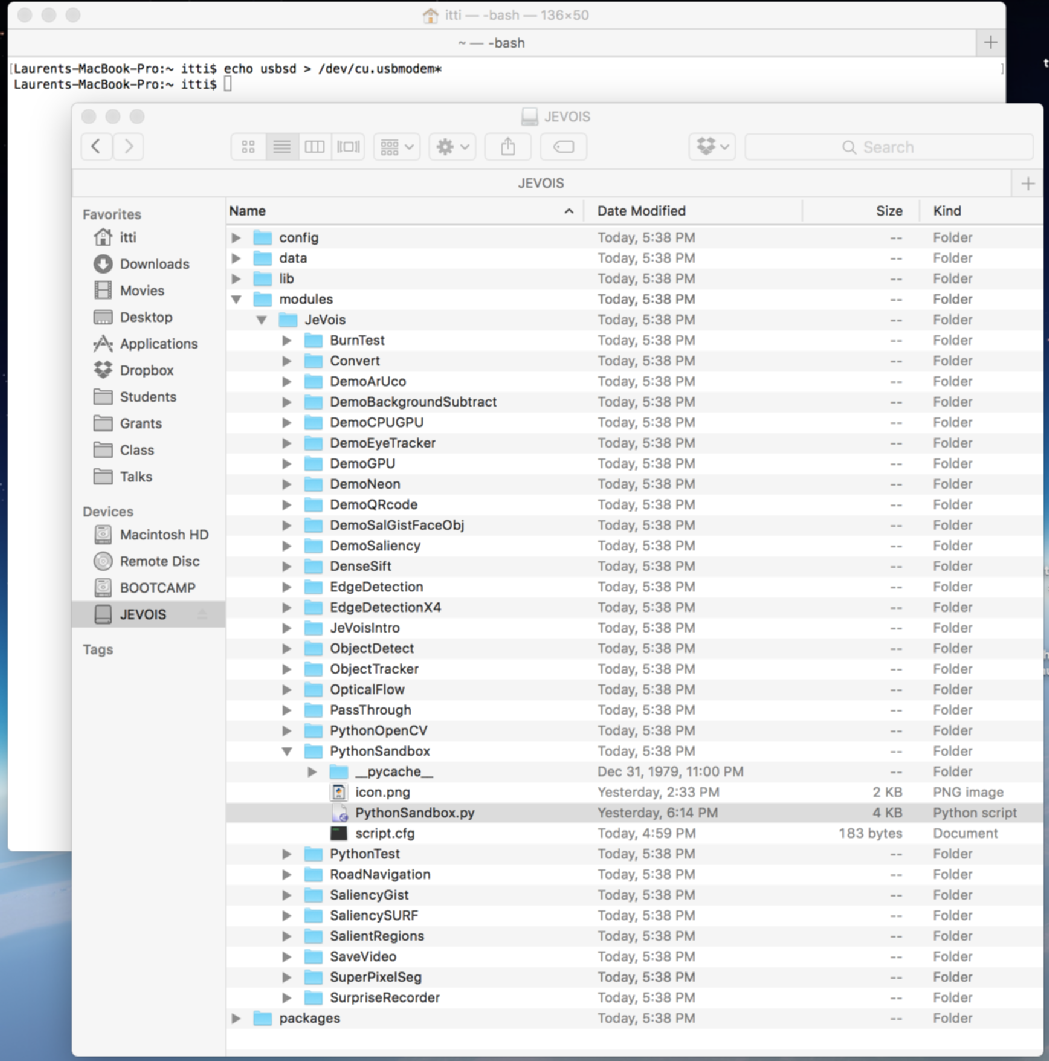Expand the data folder

click(236, 258)
